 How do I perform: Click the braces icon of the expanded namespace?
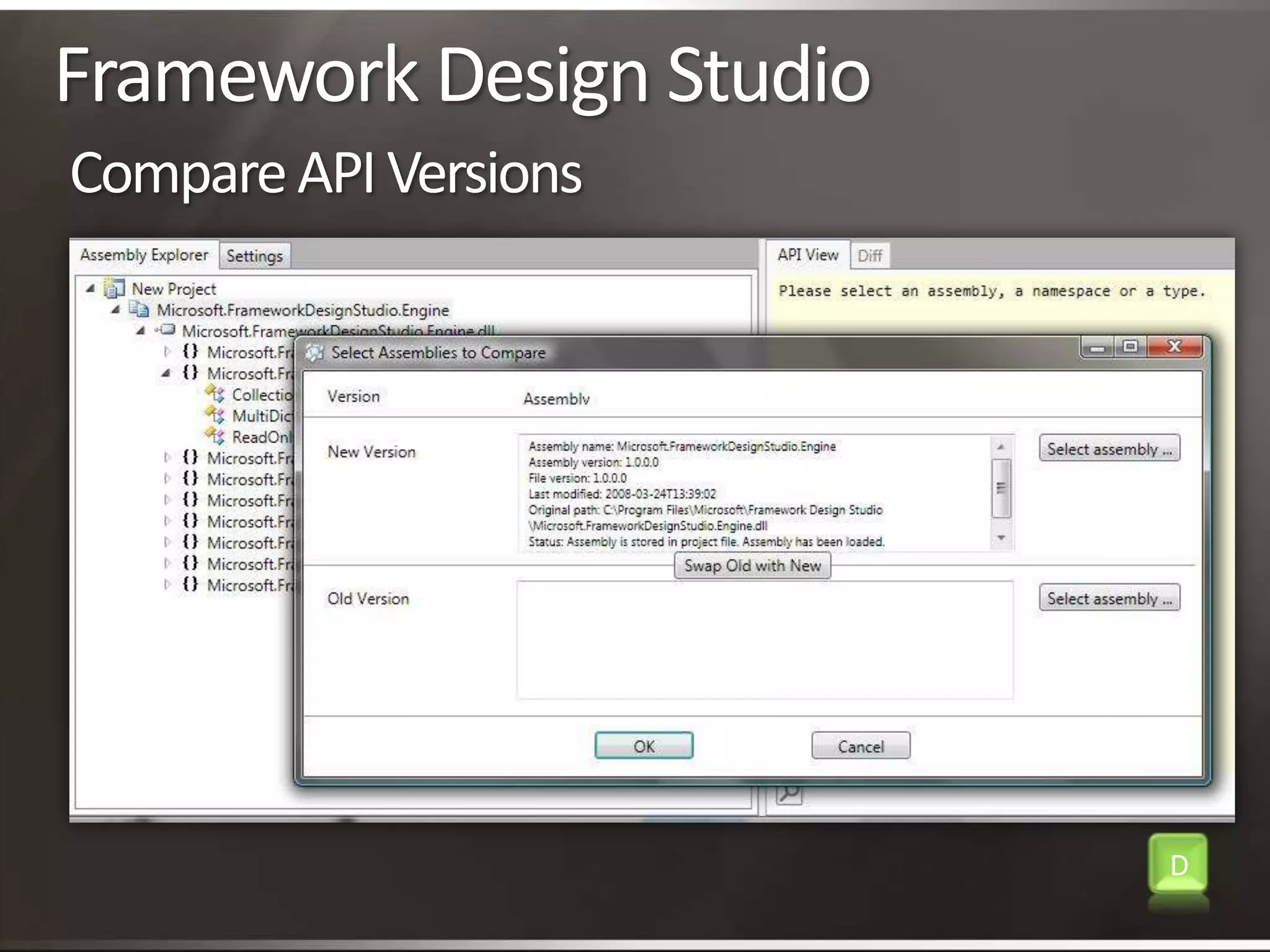point(190,372)
